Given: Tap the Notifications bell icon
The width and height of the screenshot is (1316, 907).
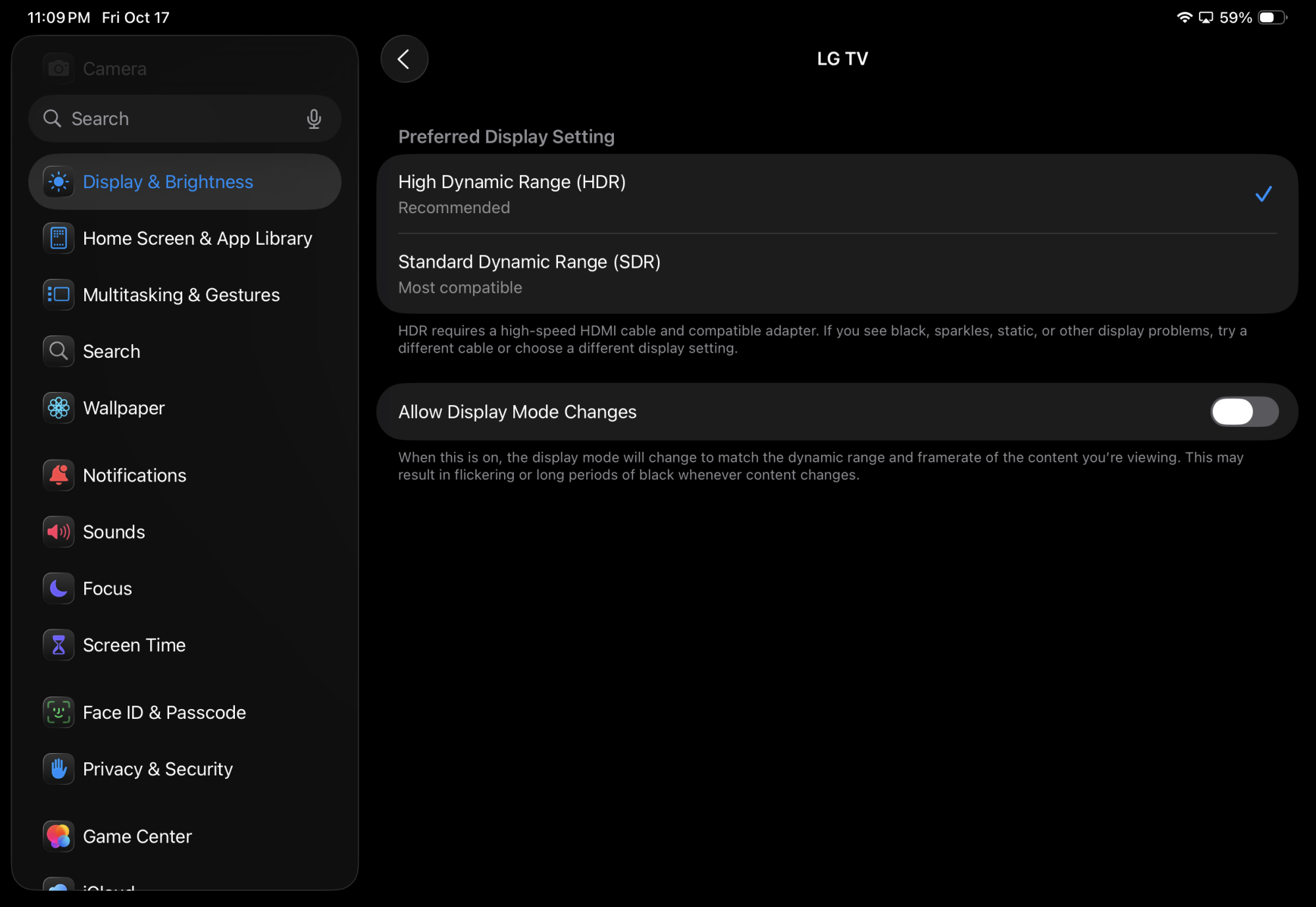Looking at the screenshot, I should coord(59,475).
